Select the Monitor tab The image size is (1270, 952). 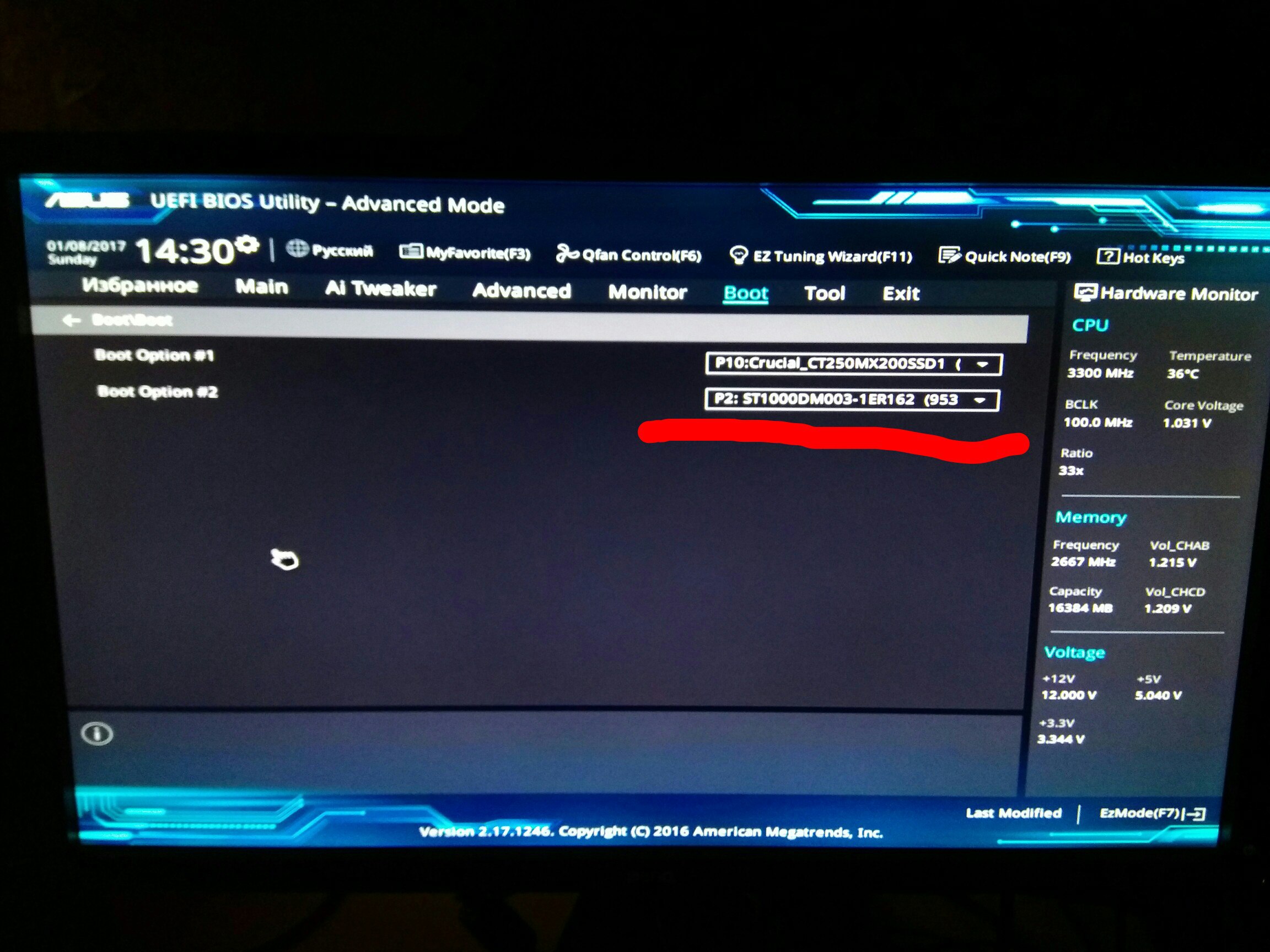(x=648, y=292)
